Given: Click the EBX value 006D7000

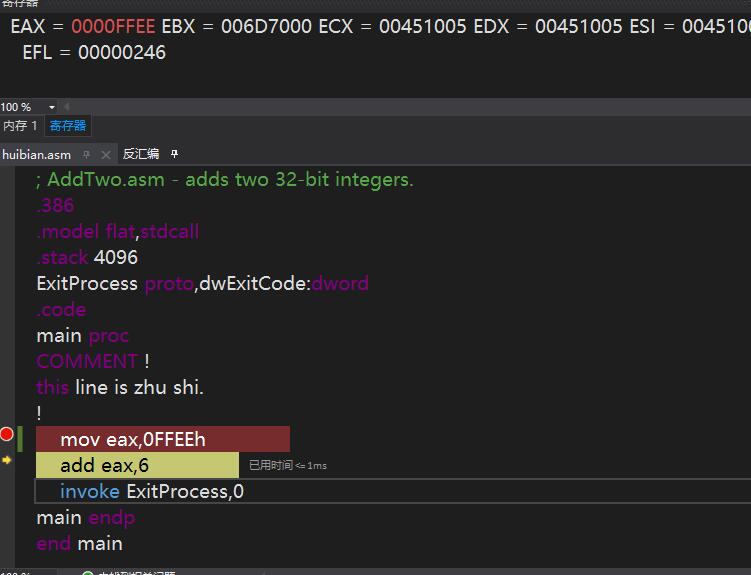Looking at the screenshot, I should point(266,26).
